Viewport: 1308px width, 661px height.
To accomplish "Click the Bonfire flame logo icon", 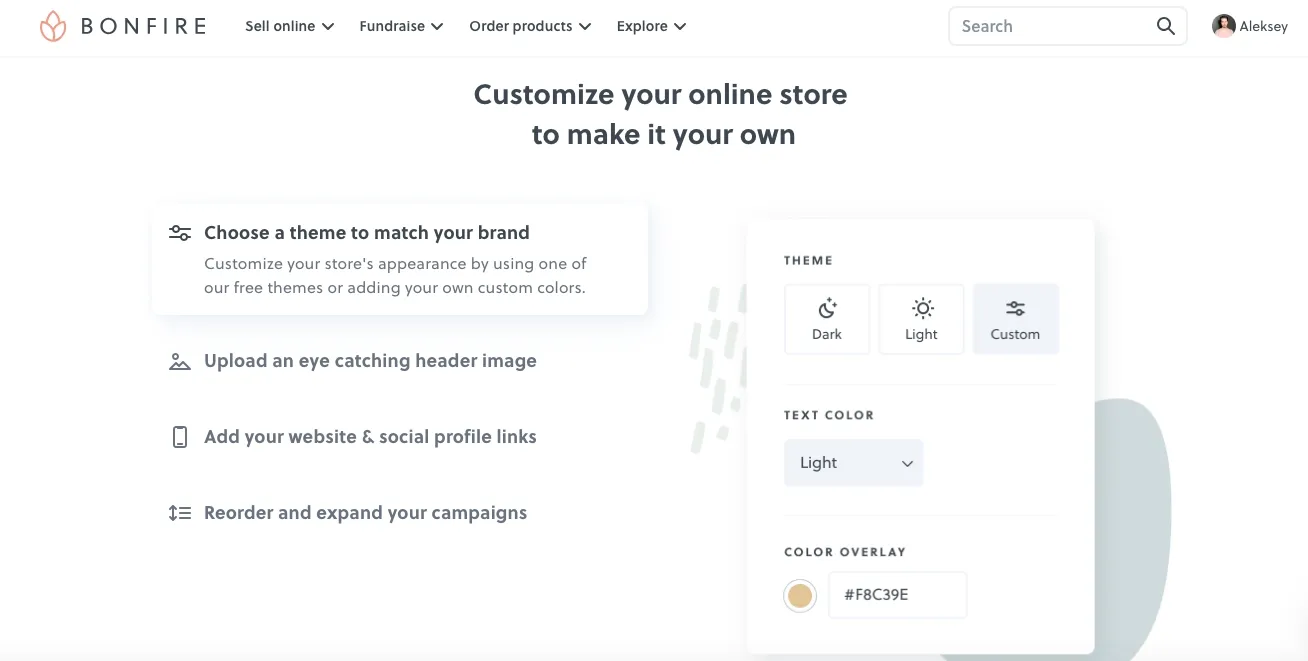I will 53,27.
